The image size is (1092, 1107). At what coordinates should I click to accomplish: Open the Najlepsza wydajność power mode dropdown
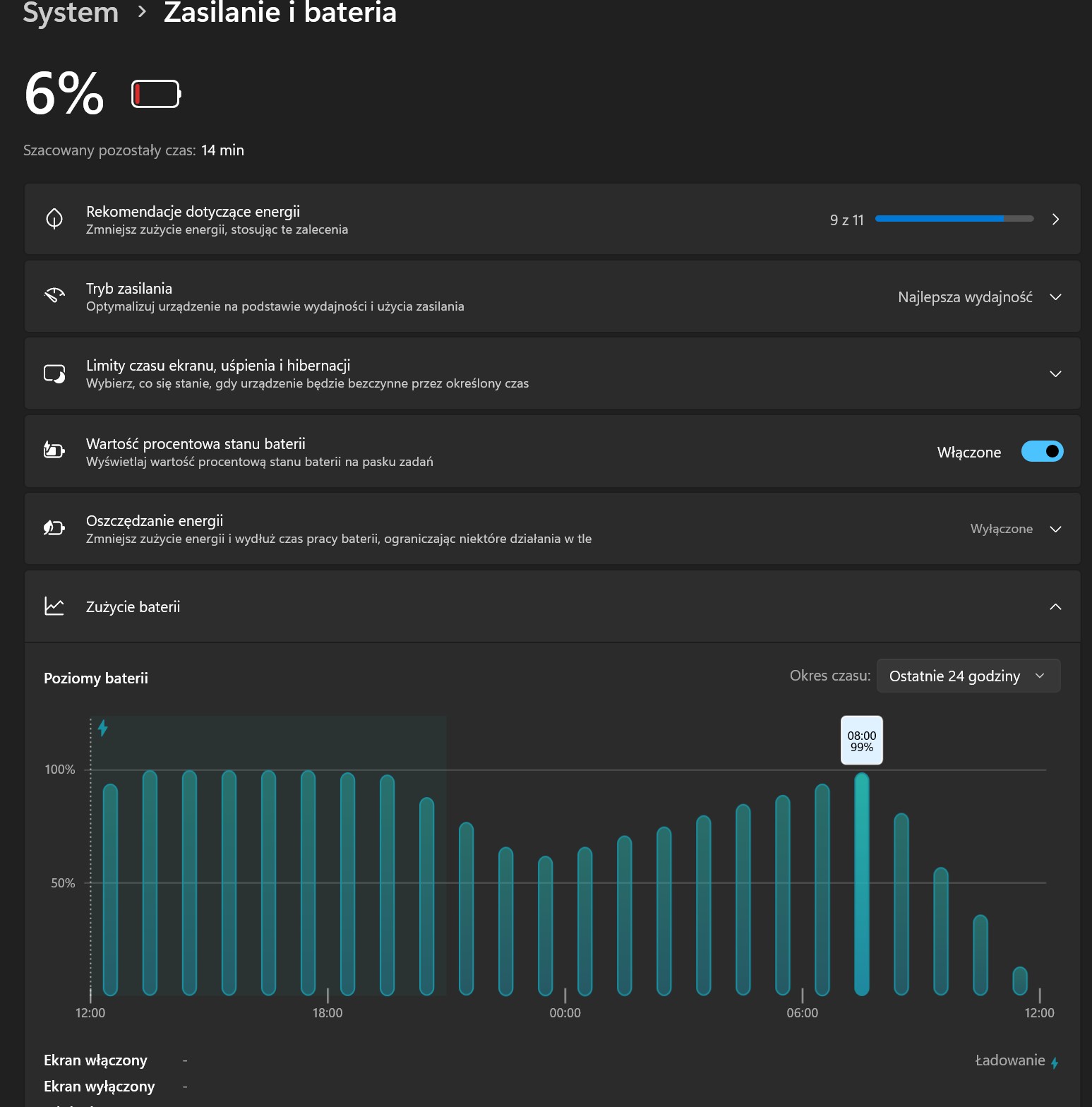click(x=978, y=297)
